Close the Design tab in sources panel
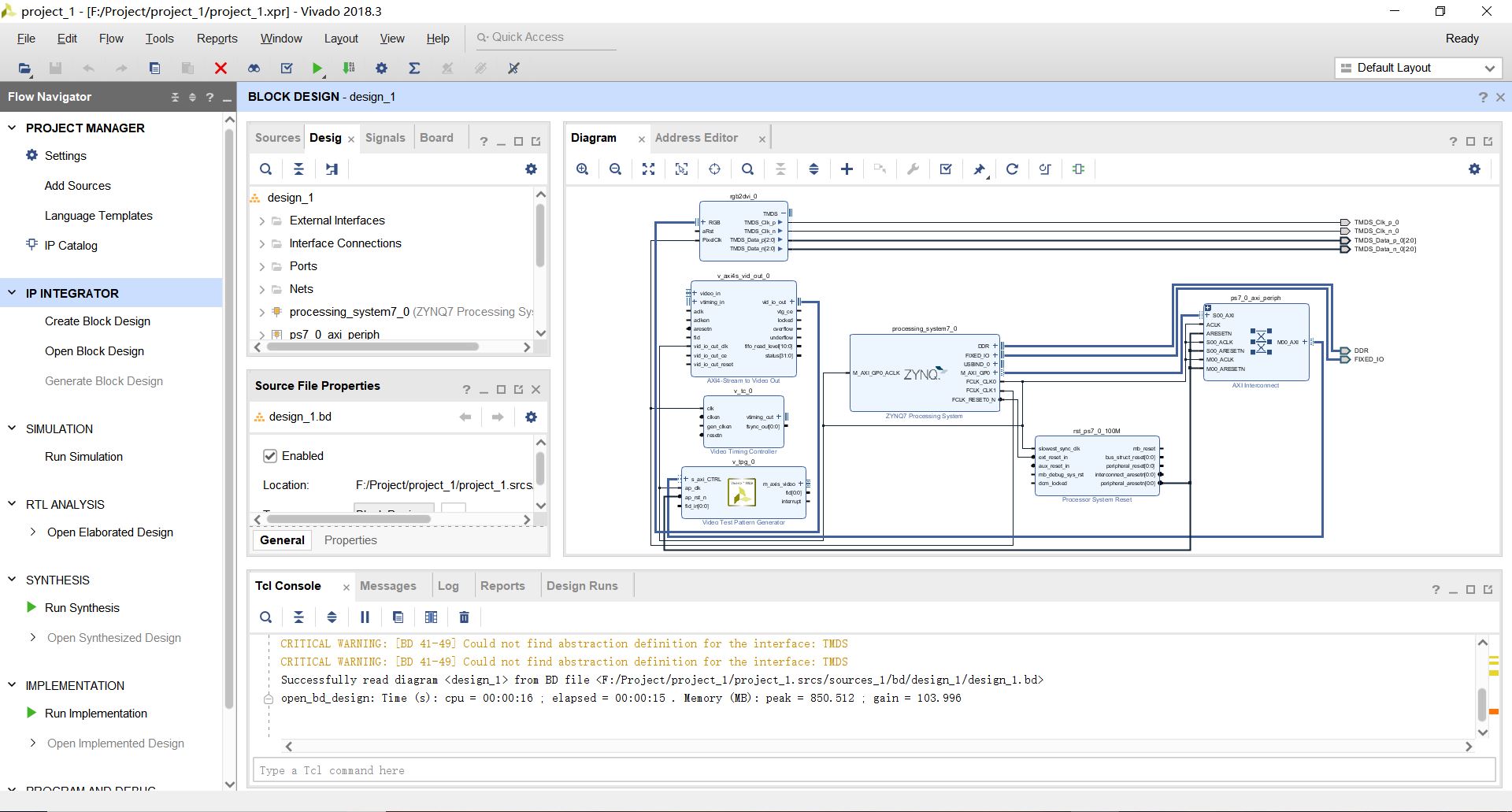This screenshot has height=812, width=1512. click(351, 139)
